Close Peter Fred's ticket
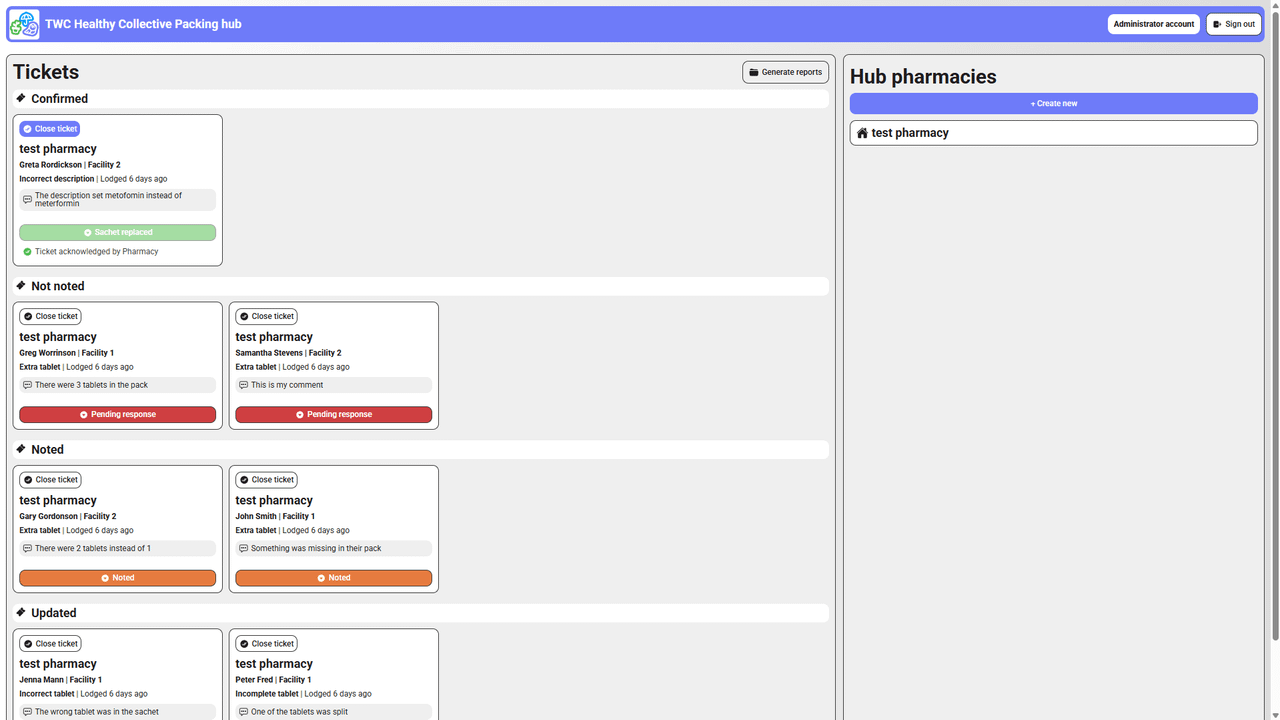This screenshot has width=1280, height=720. tap(266, 644)
